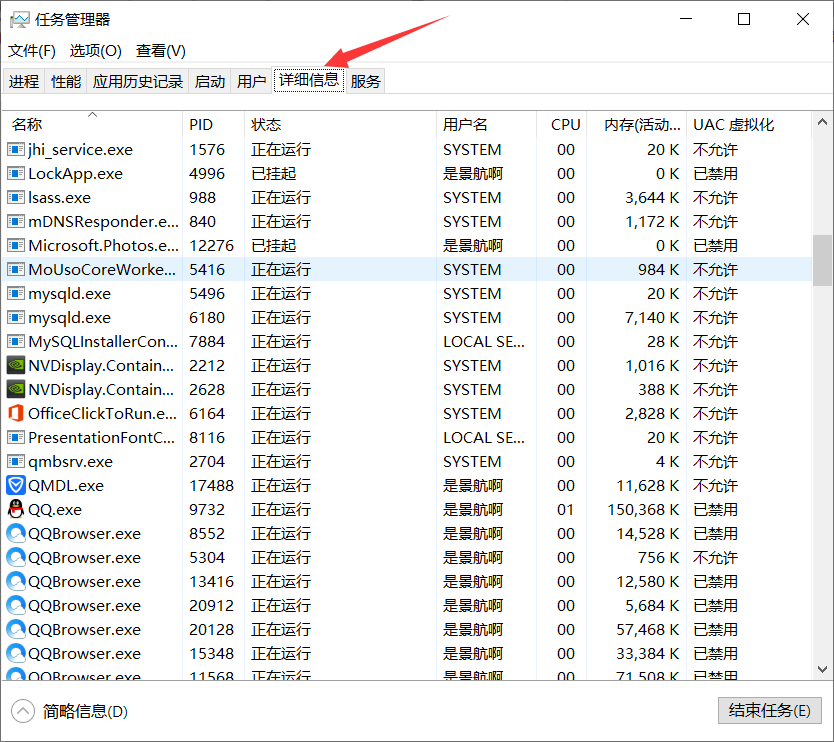Click the mysqld.exe process icon

pyautogui.click(x=15, y=293)
